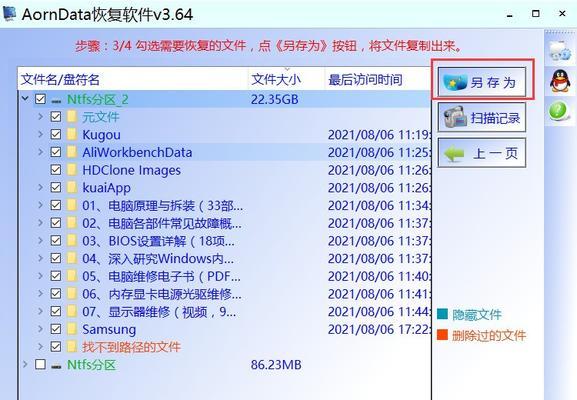Image resolution: width=577 pixels, height=400 pixels.
Task: Uncheck the Ntfs分区_2 checkbox
Action: click(x=40, y=99)
